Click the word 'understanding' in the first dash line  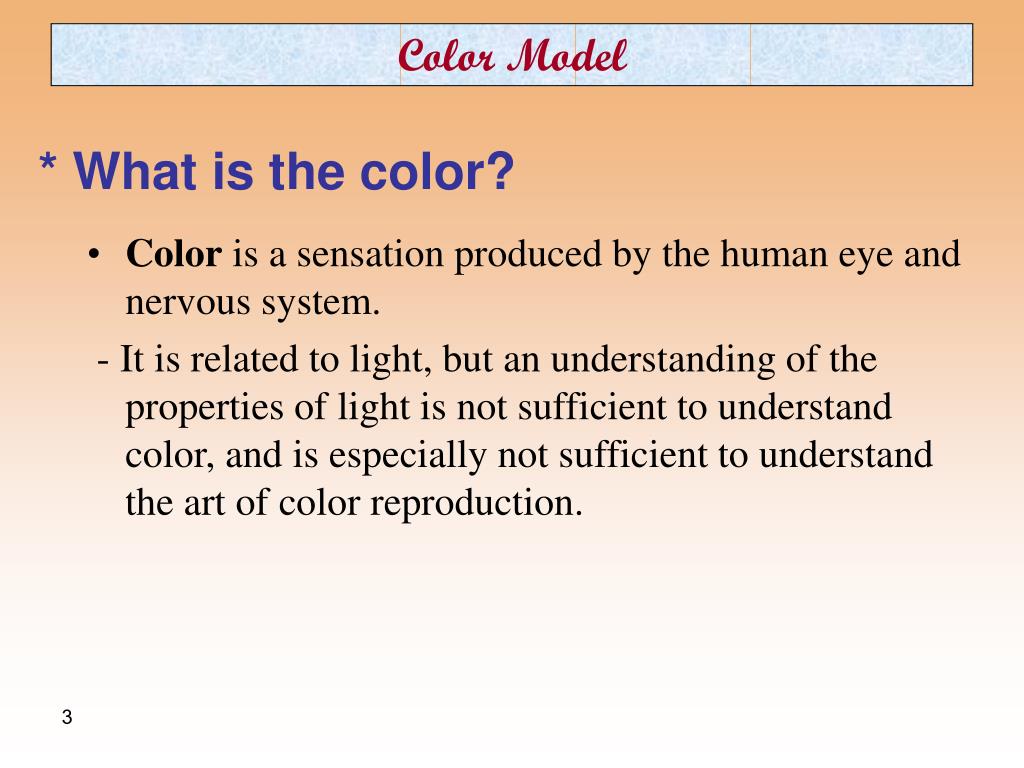click(x=663, y=360)
